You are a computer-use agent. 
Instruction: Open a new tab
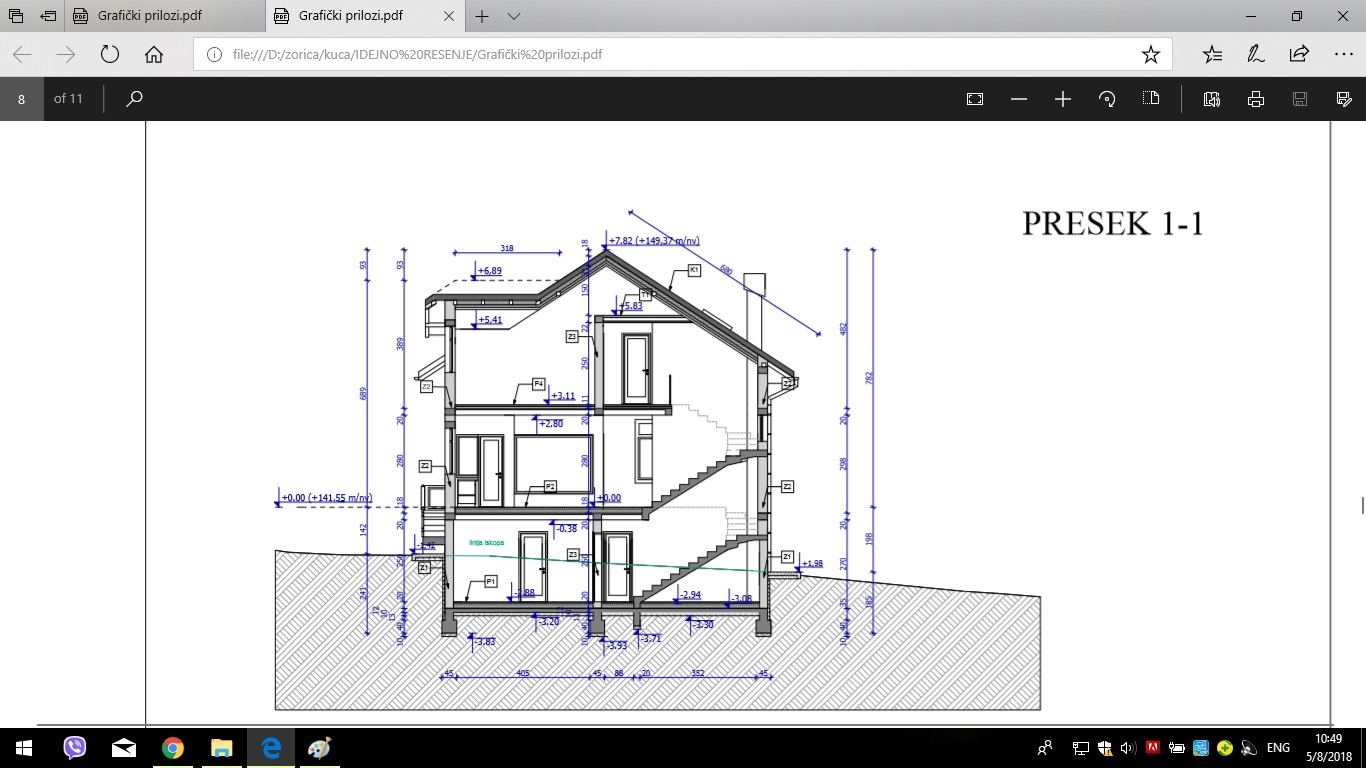(482, 16)
